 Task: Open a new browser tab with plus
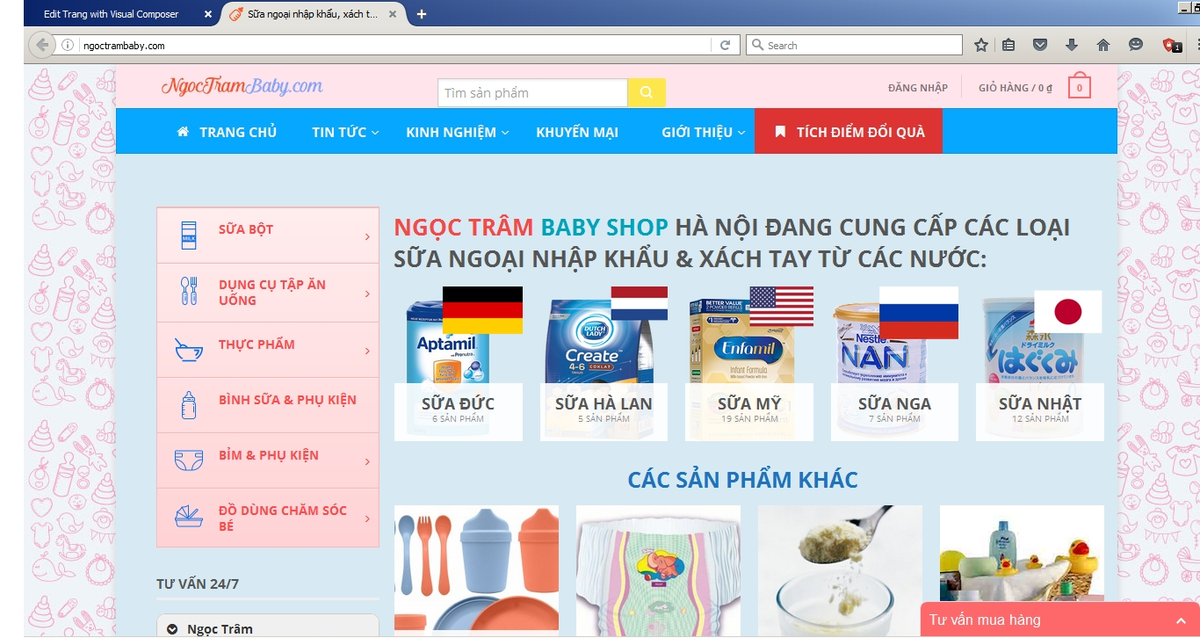click(x=422, y=14)
